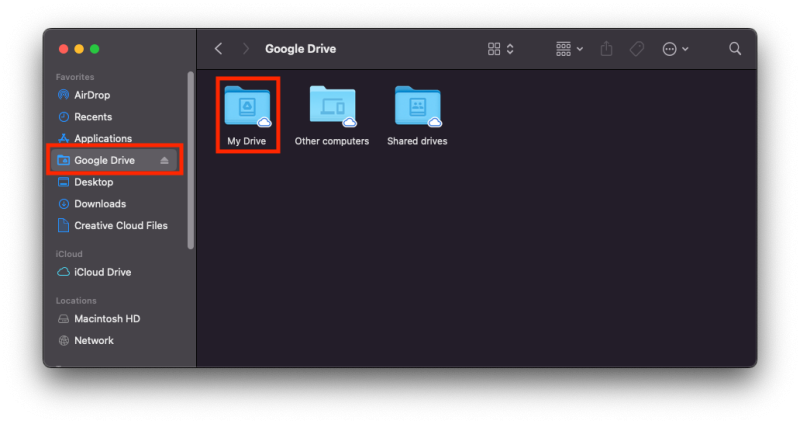Screen dimensions: 800x424
Task: Open the My Drive folder
Action: tap(247, 106)
